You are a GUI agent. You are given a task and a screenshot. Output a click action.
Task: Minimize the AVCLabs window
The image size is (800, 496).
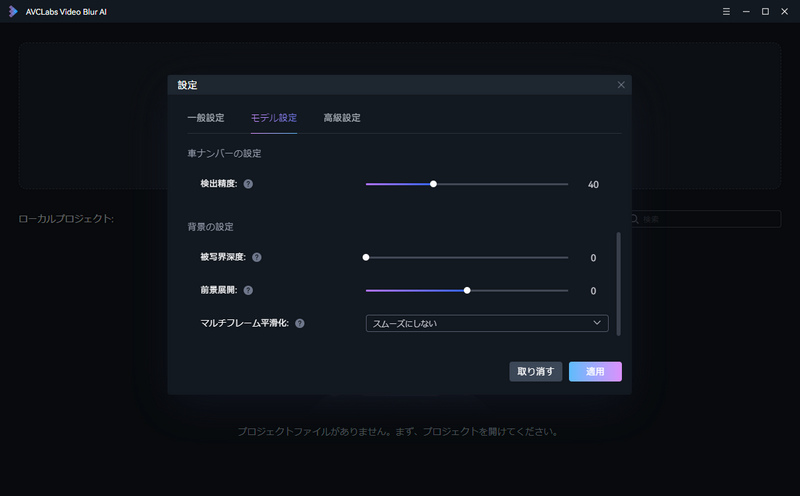pos(746,11)
